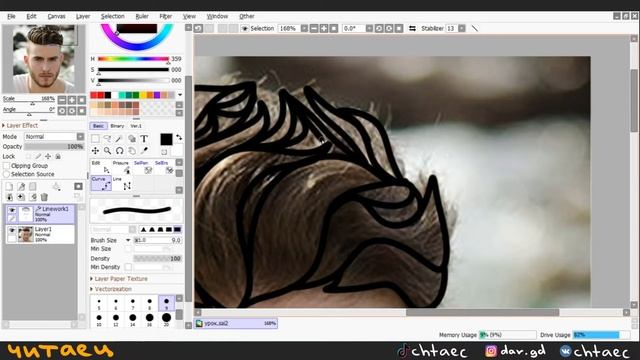Select the SelPen tool
The image size is (640, 360).
coord(143,167)
